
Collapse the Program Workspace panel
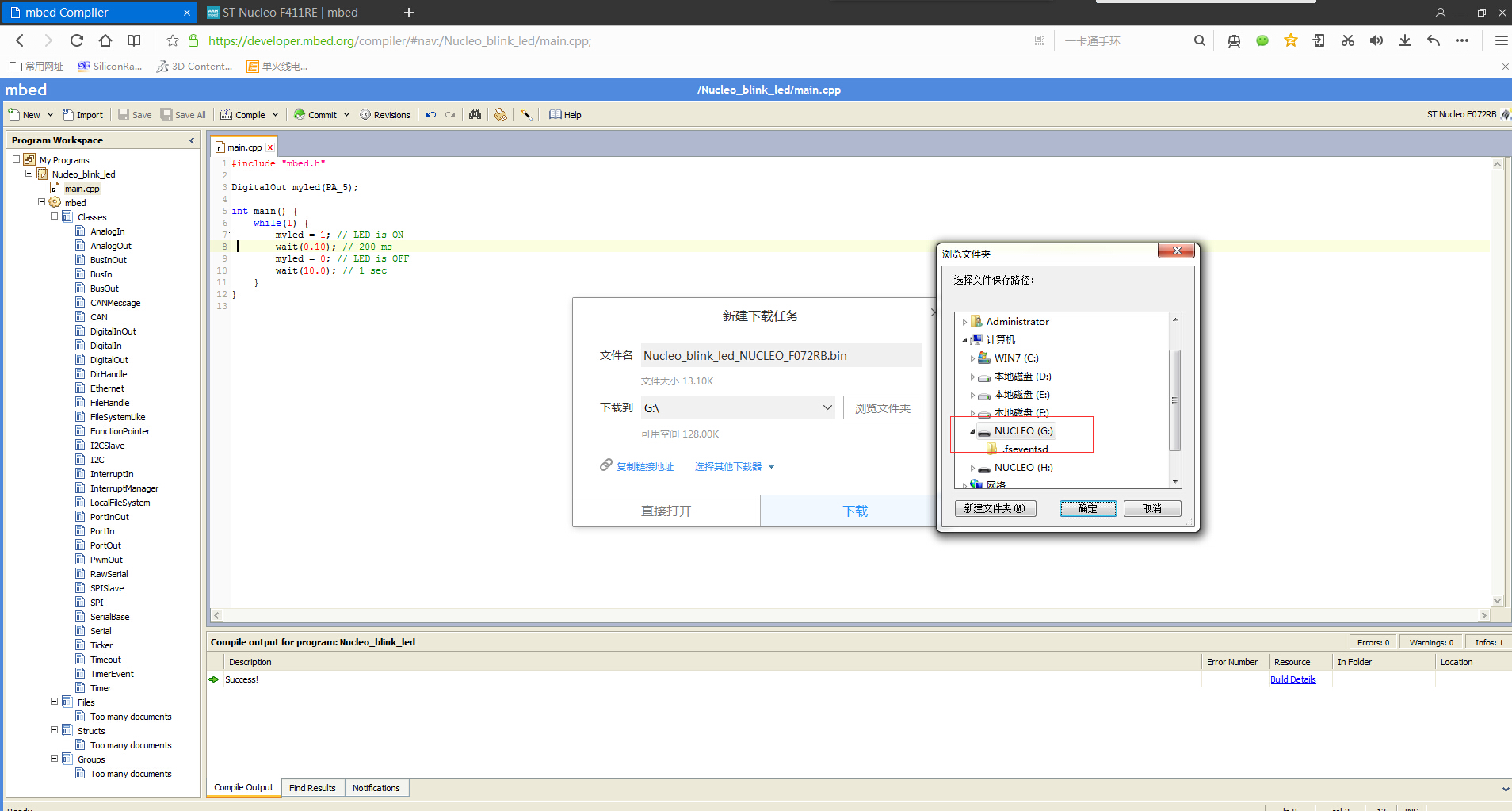point(192,140)
